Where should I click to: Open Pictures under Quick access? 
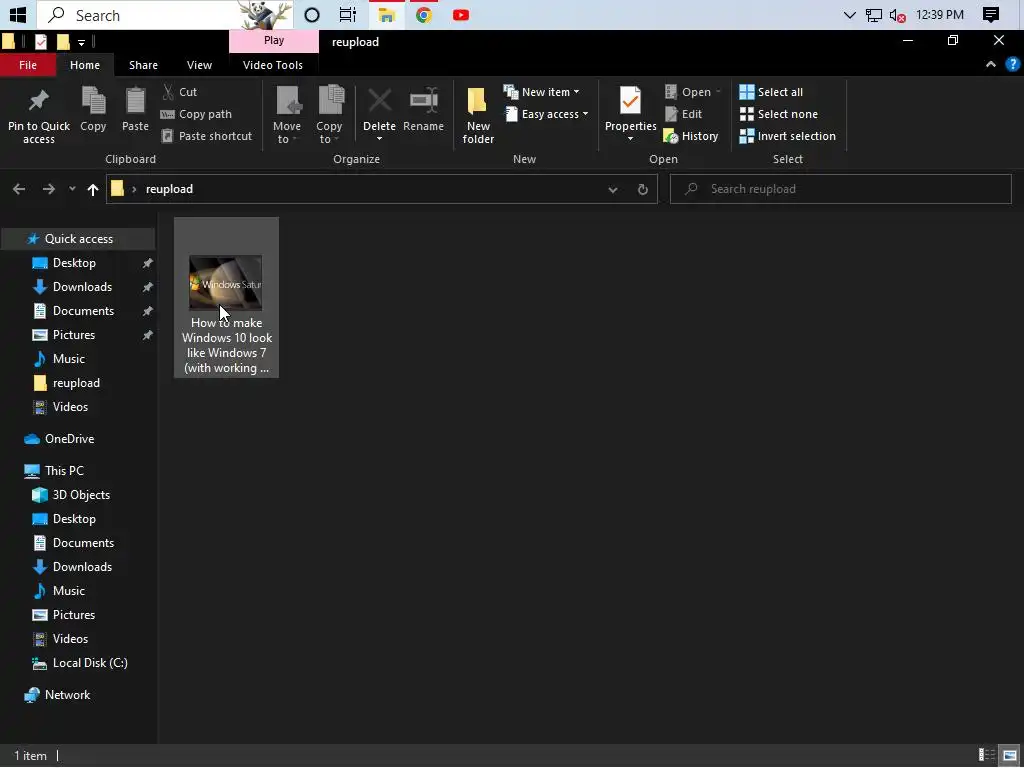(x=74, y=335)
